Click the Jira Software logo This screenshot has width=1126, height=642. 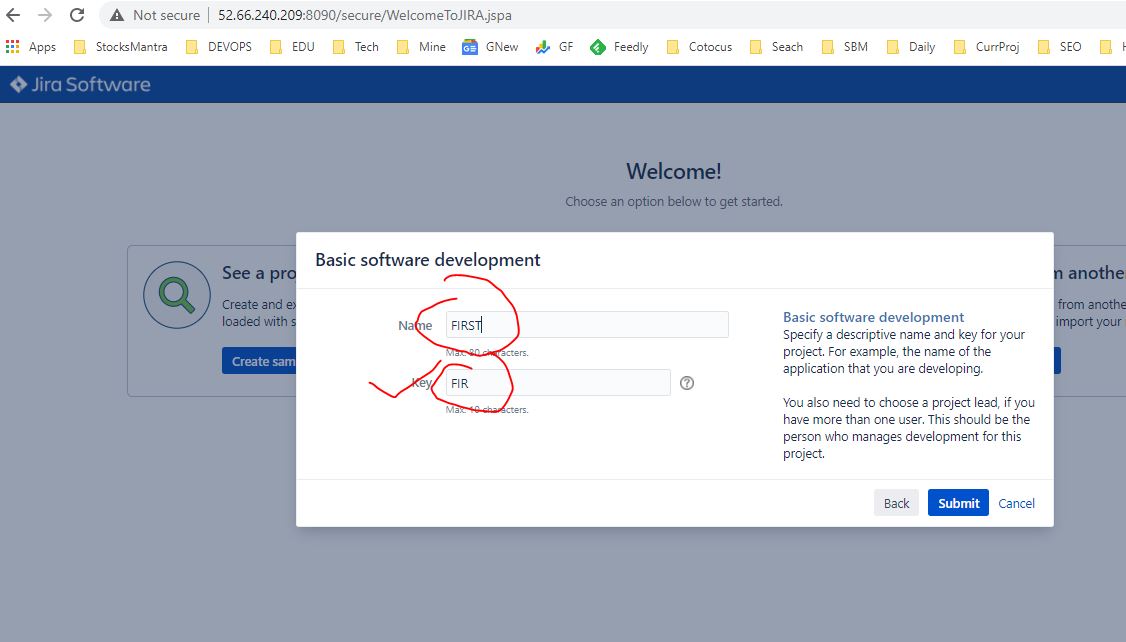click(81, 85)
